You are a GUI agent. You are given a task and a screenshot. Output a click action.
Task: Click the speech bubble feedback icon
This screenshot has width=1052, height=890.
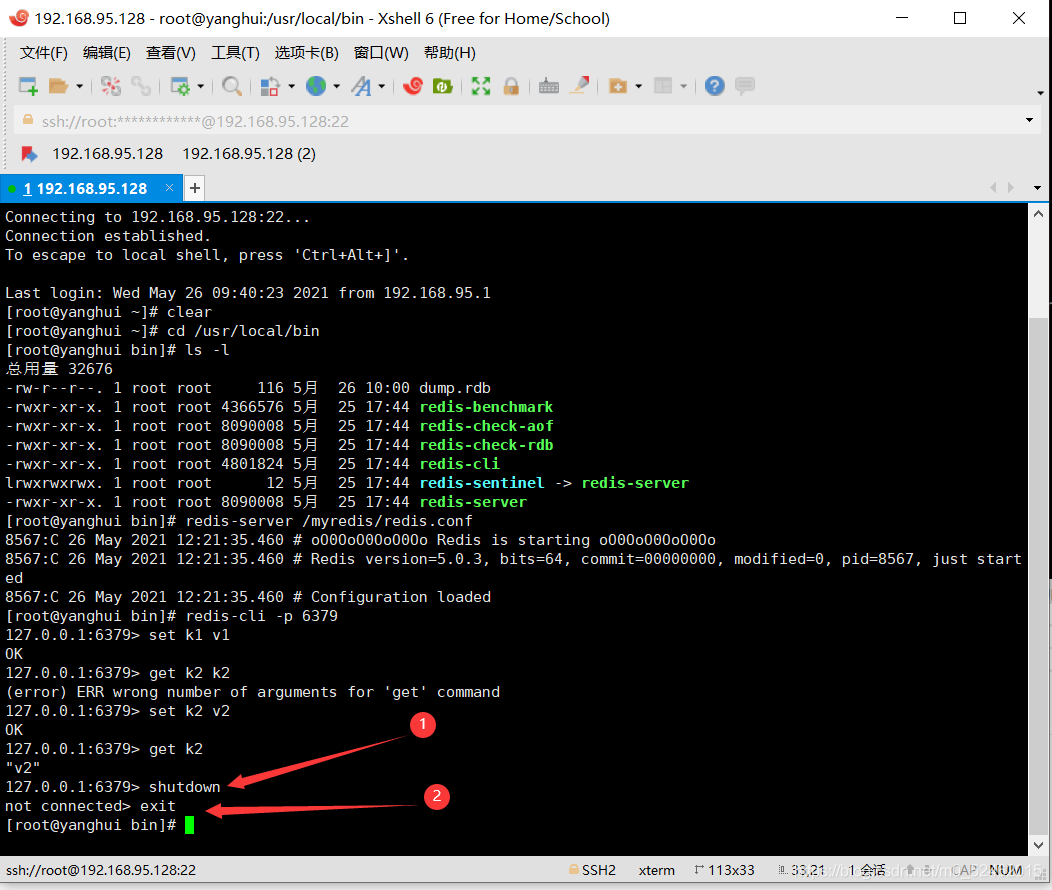click(x=745, y=86)
